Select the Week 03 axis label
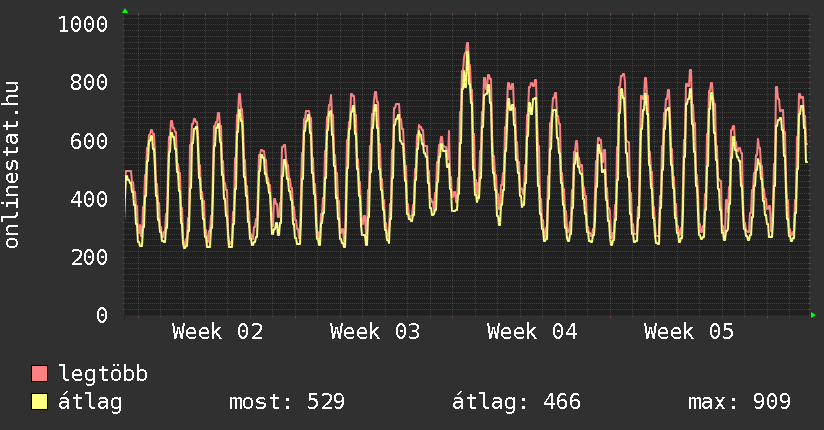Image resolution: width=824 pixels, height=430 pixels. tap(375, 332)
